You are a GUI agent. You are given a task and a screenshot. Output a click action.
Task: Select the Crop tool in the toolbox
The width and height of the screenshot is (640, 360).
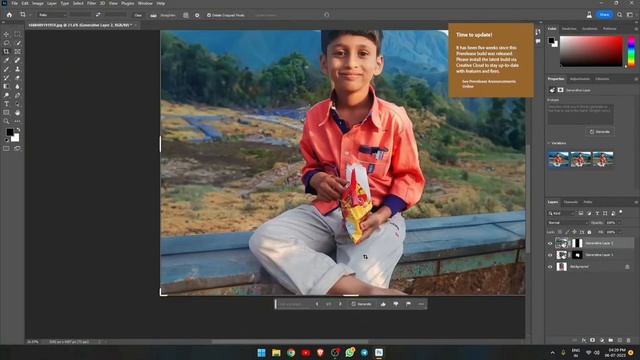point(6,51)
